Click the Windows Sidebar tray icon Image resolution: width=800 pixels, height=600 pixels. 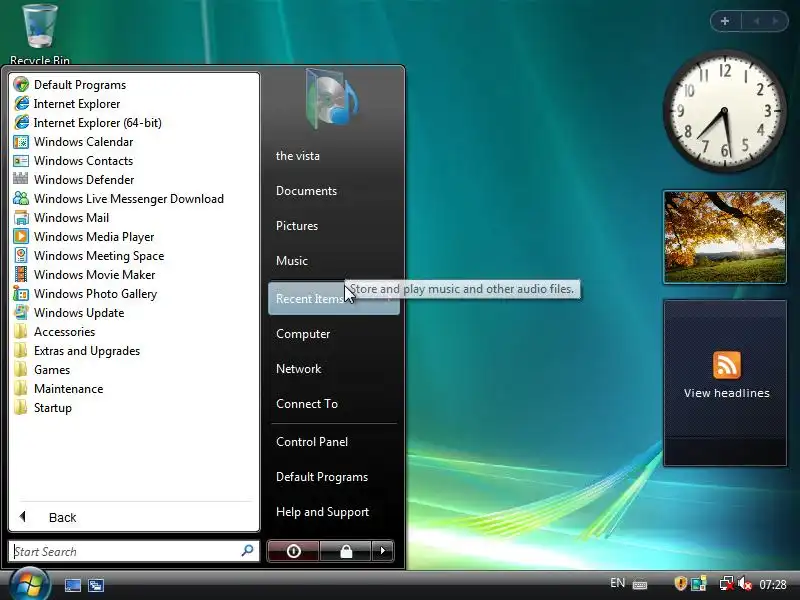tap(698, 584)
